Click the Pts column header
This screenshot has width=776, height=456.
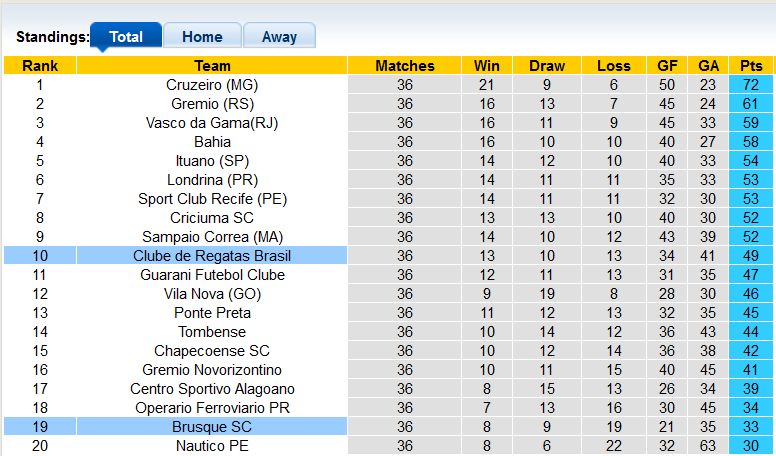pyautogui.click(x=751, y=66)
